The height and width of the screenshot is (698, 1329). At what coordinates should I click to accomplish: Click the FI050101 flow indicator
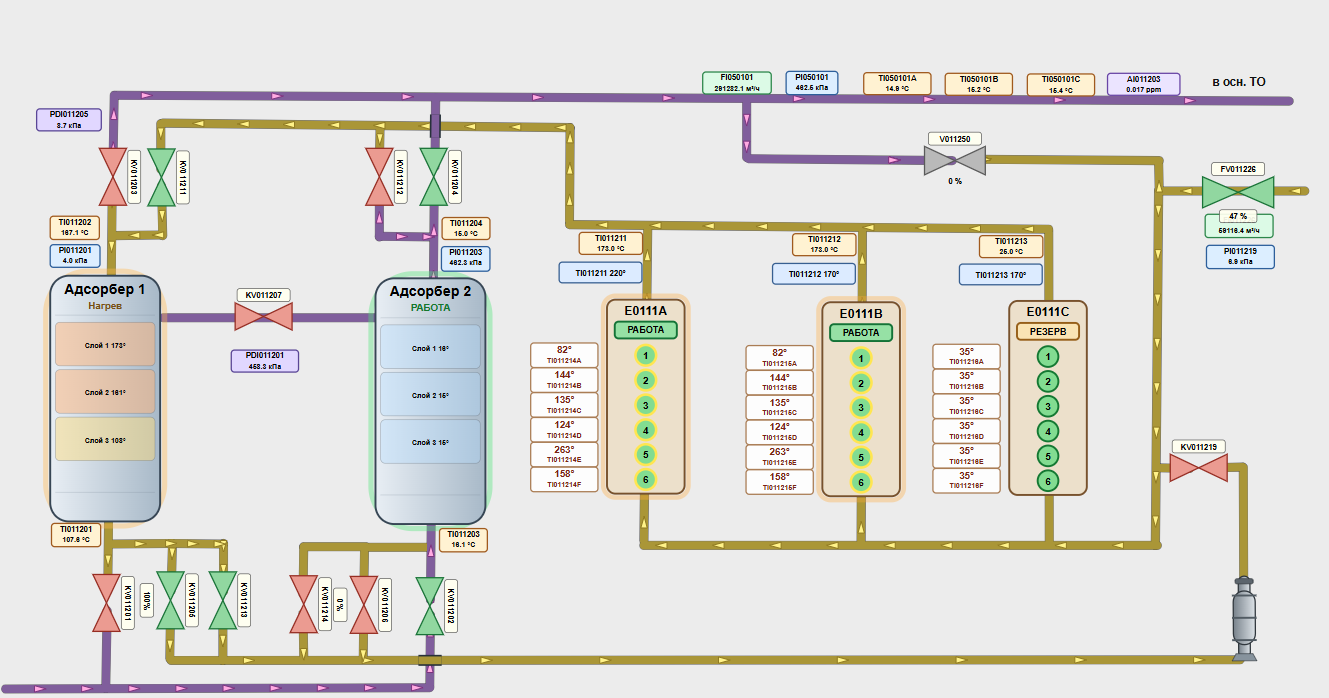(736, 82)
